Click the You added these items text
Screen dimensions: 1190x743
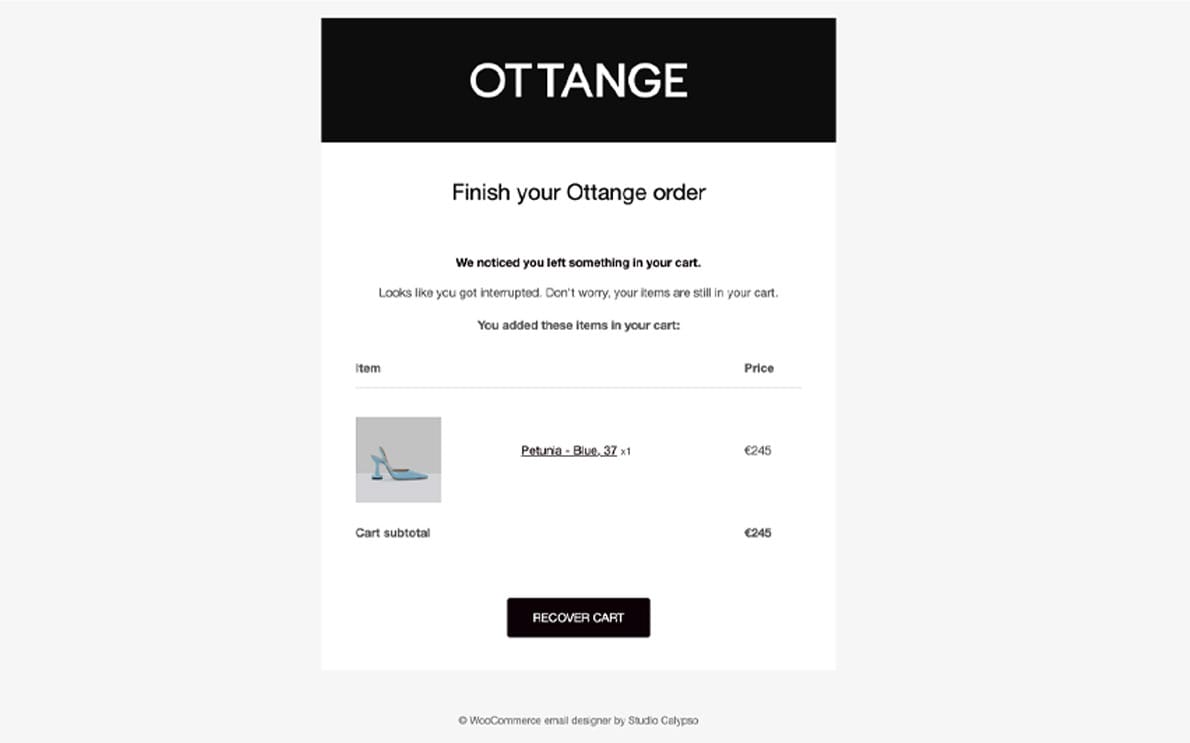578,326
